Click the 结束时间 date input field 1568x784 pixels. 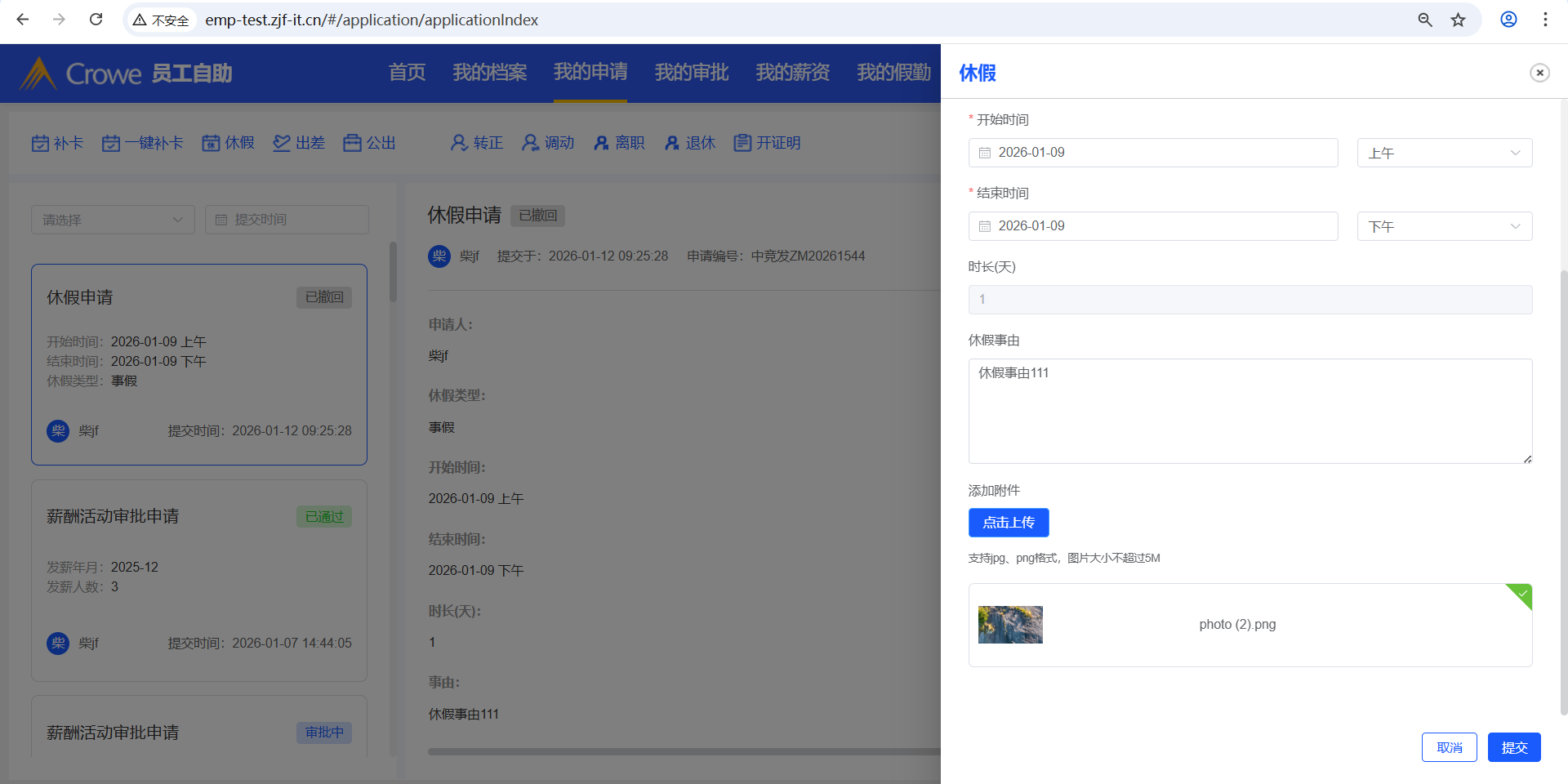[1160, 226]
